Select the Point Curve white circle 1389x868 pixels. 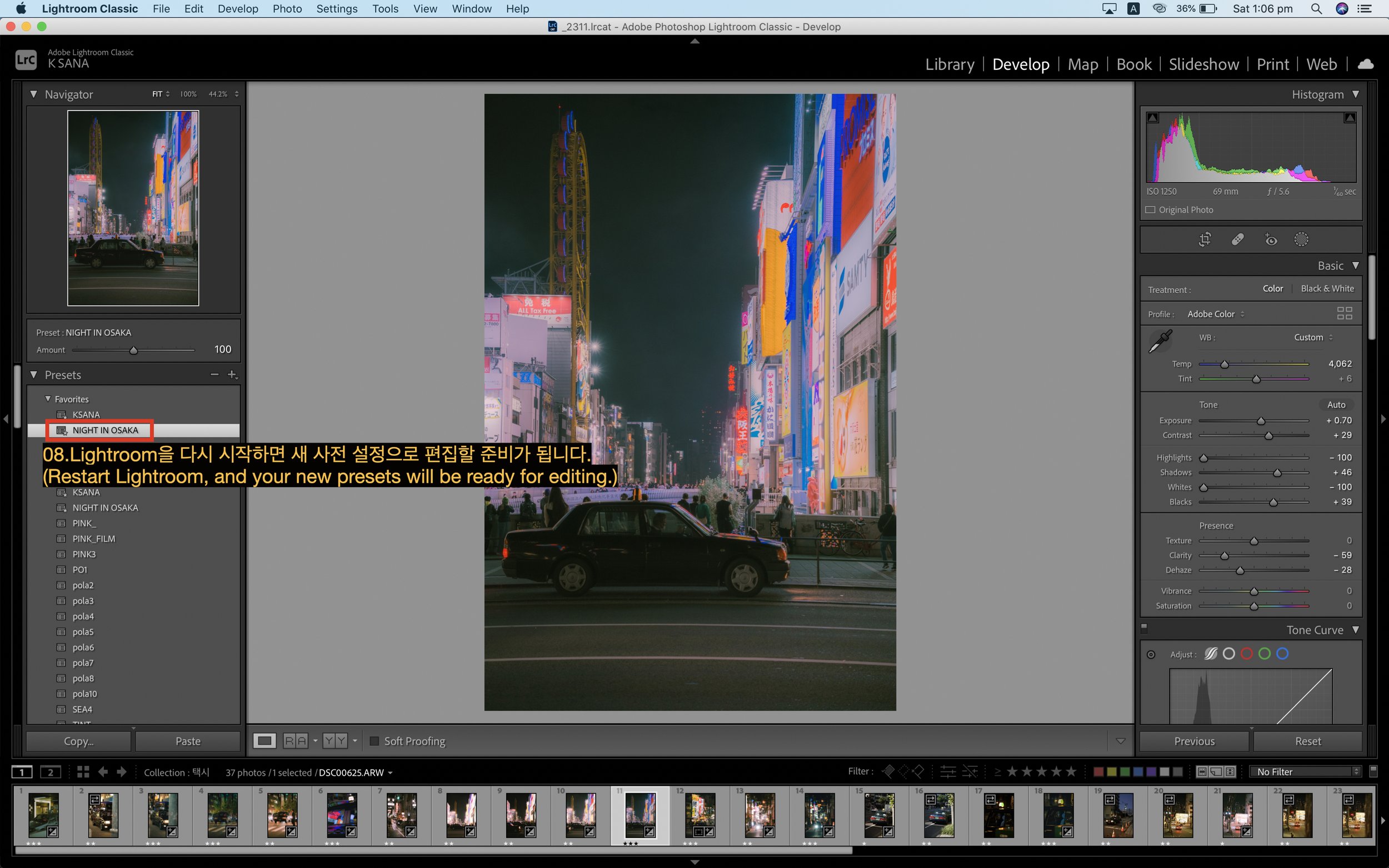1229,653
